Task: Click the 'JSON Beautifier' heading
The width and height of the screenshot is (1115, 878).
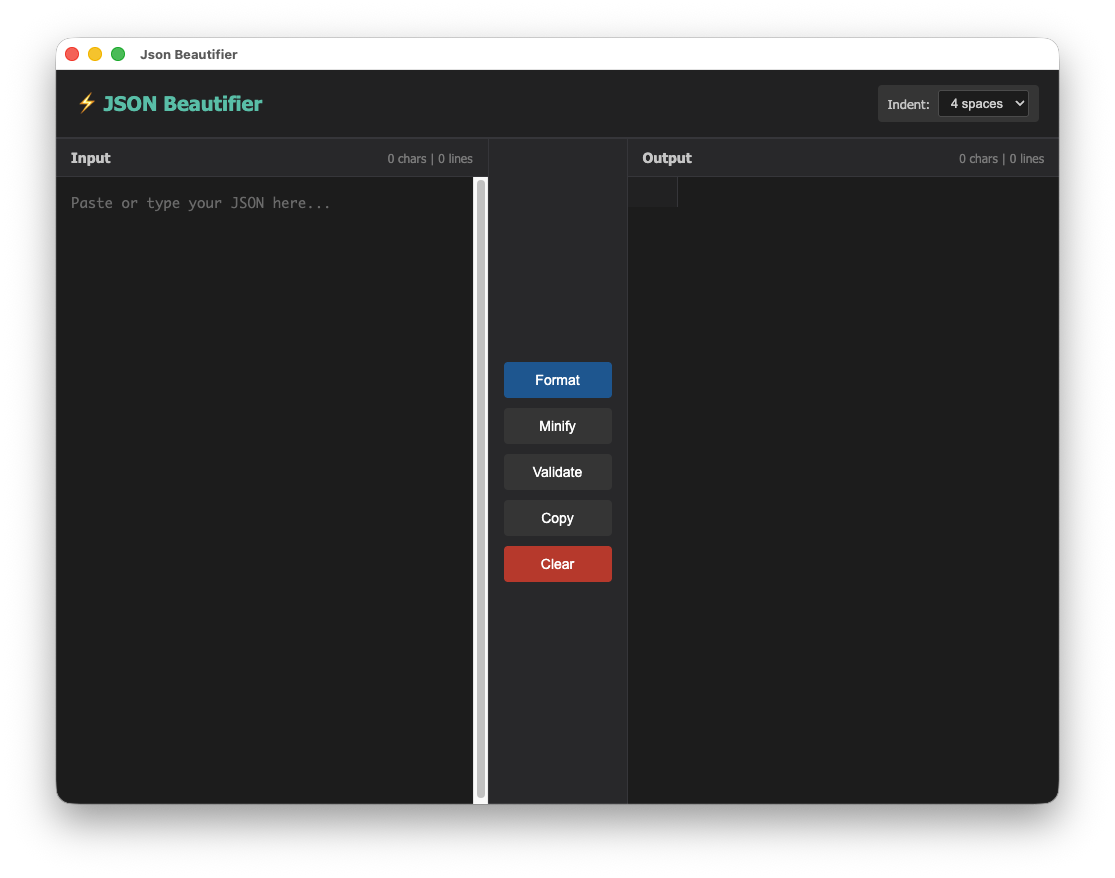Action: 183,103
